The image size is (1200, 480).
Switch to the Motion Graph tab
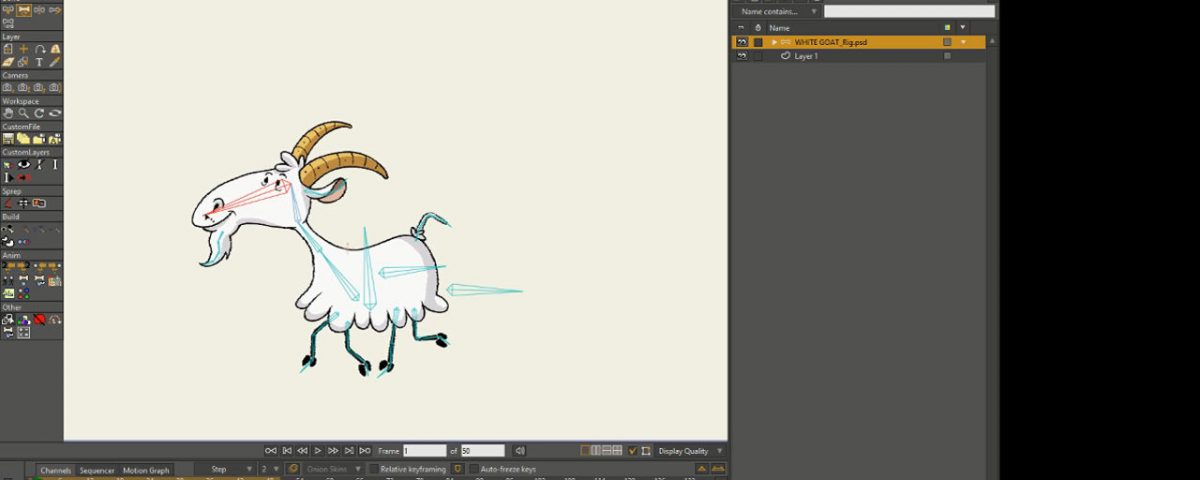(x=146, y=470)
